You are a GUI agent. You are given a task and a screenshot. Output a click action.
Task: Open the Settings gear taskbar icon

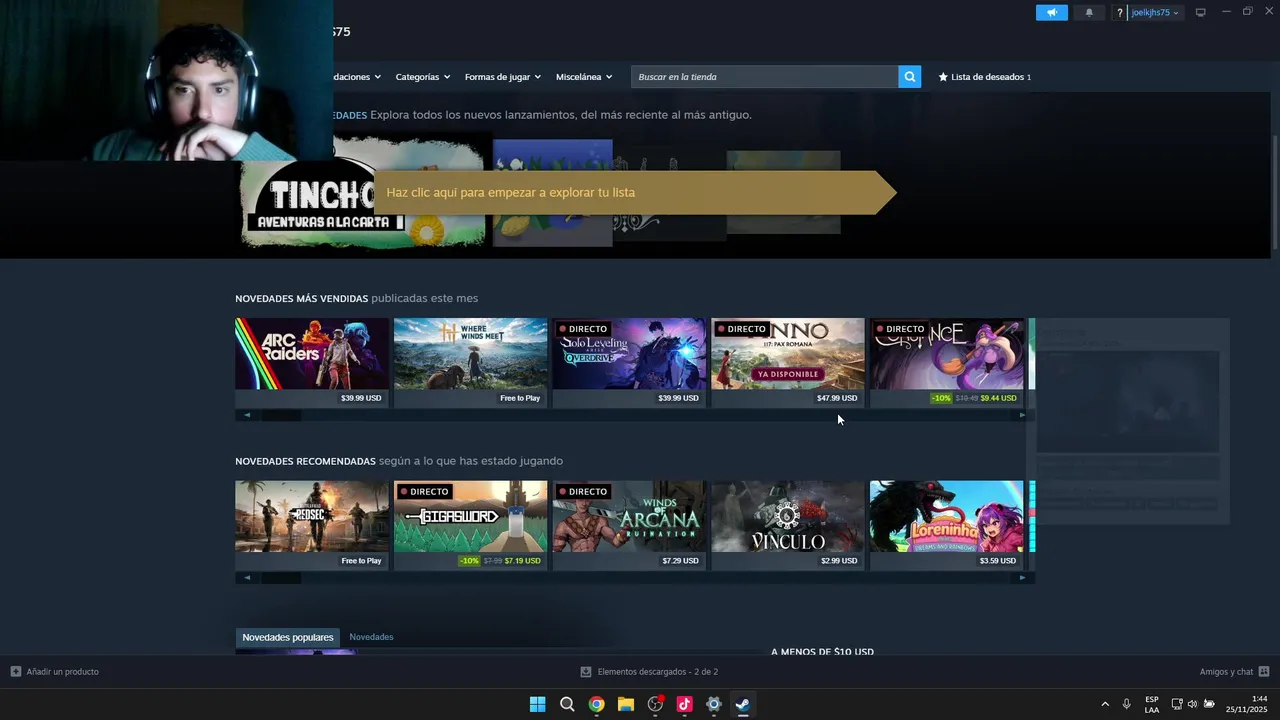pos(714,704)
